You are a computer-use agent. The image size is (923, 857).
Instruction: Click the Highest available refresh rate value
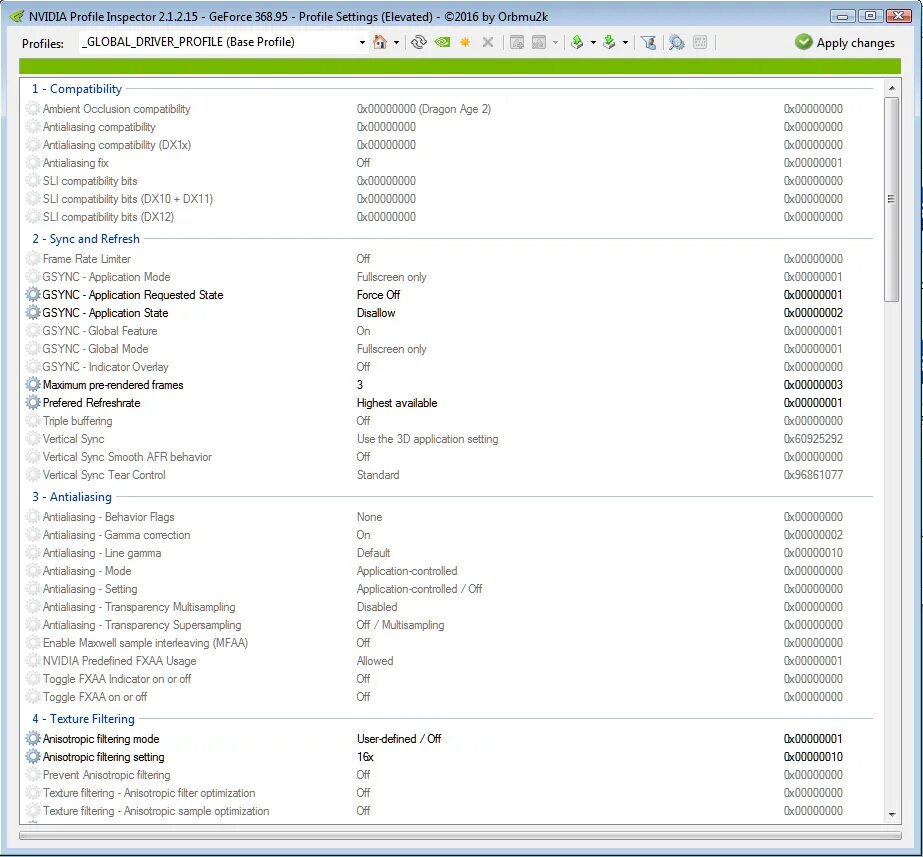[x=397, y=403]
